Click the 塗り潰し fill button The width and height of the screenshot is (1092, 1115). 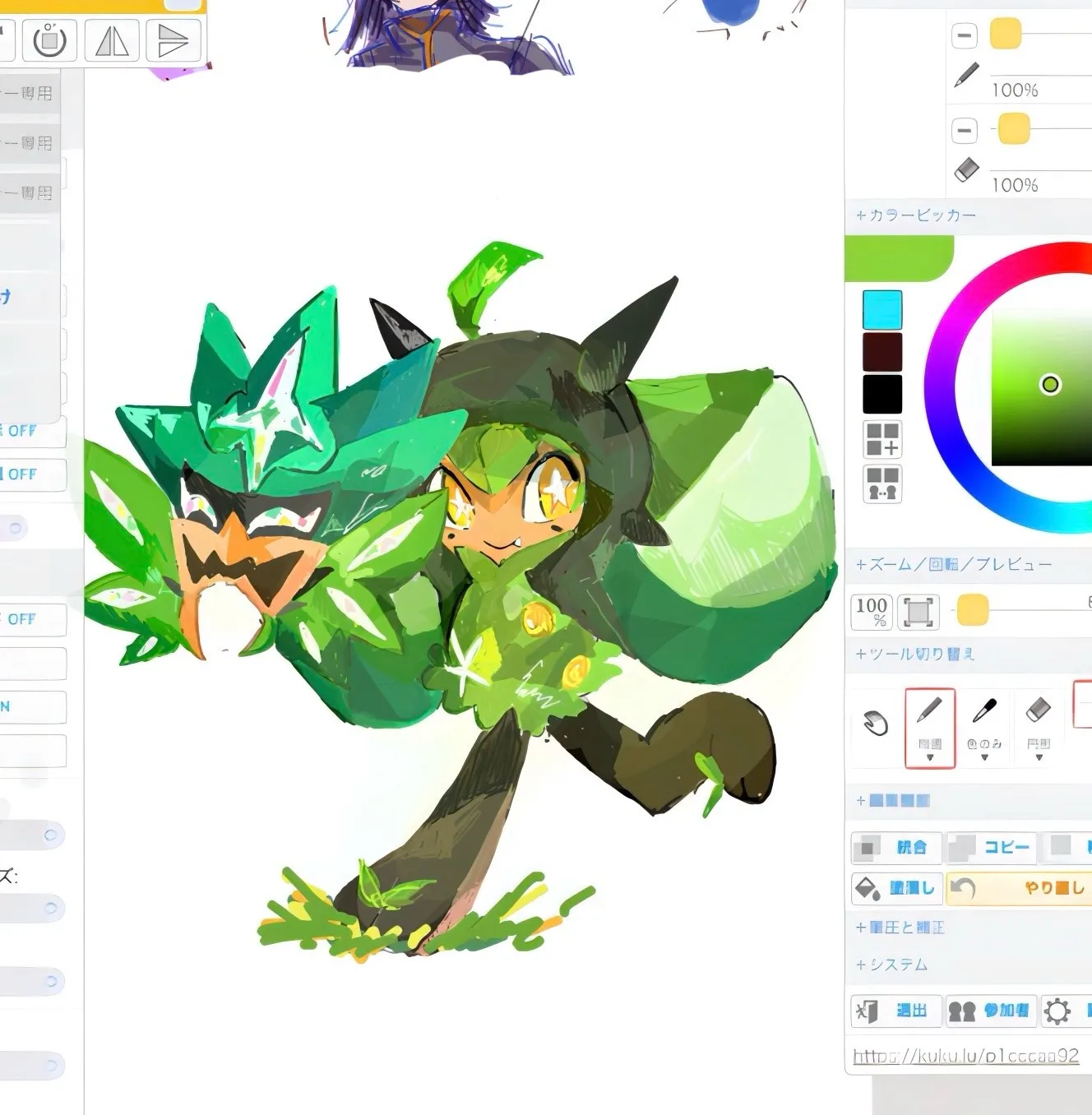[x=896, y=888]
